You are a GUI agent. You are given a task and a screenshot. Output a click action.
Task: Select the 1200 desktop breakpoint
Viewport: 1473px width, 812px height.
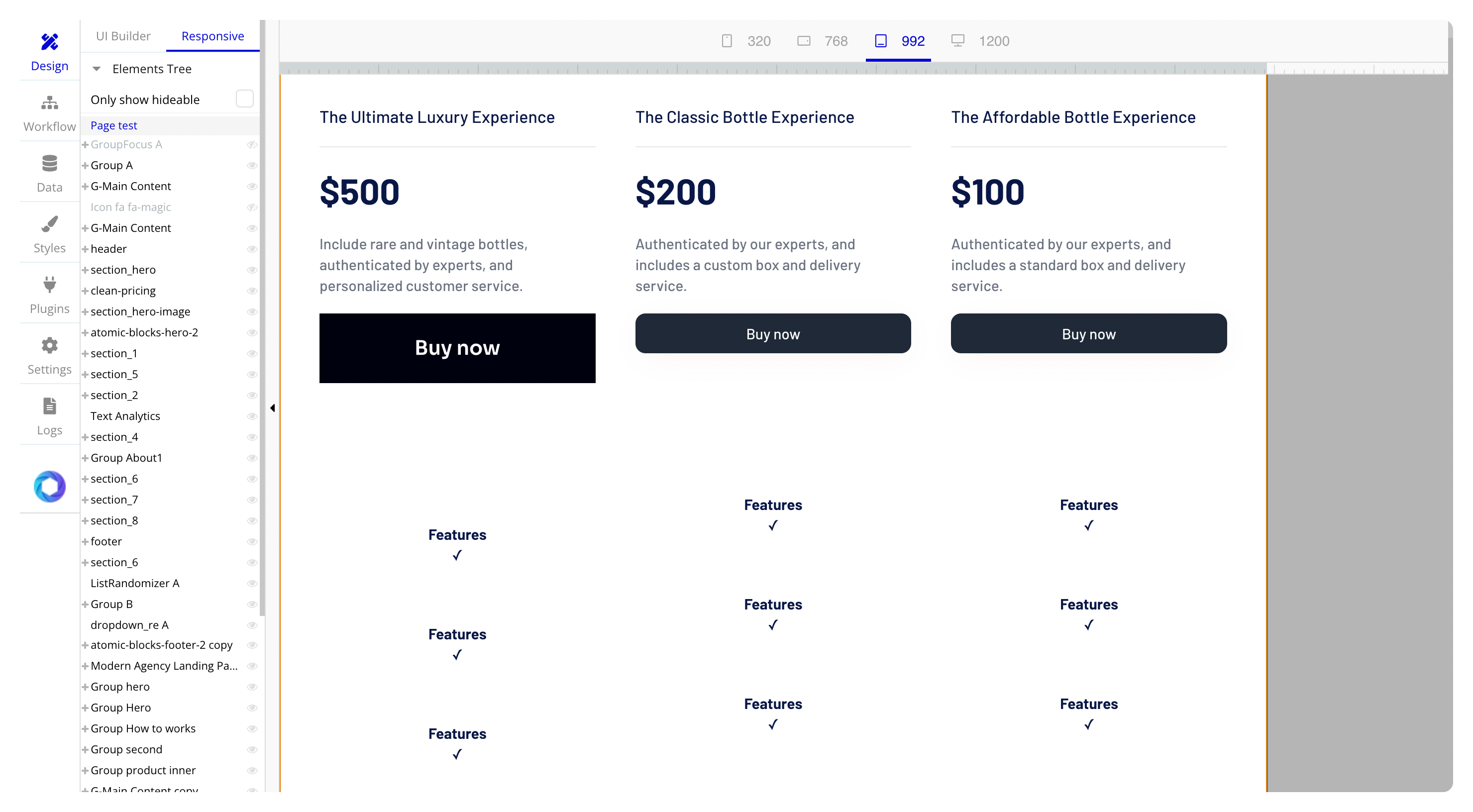click(x=981, y=41)
